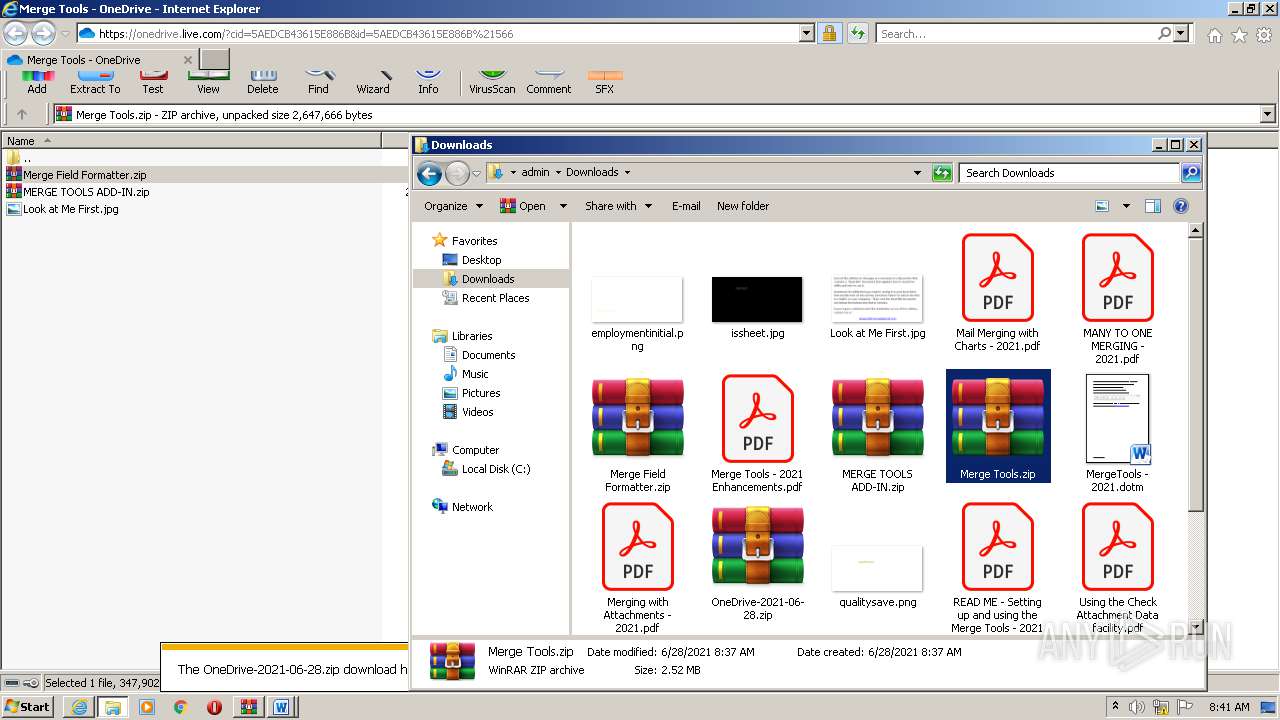
Task: Create a New folder
Action: [743, 206]
